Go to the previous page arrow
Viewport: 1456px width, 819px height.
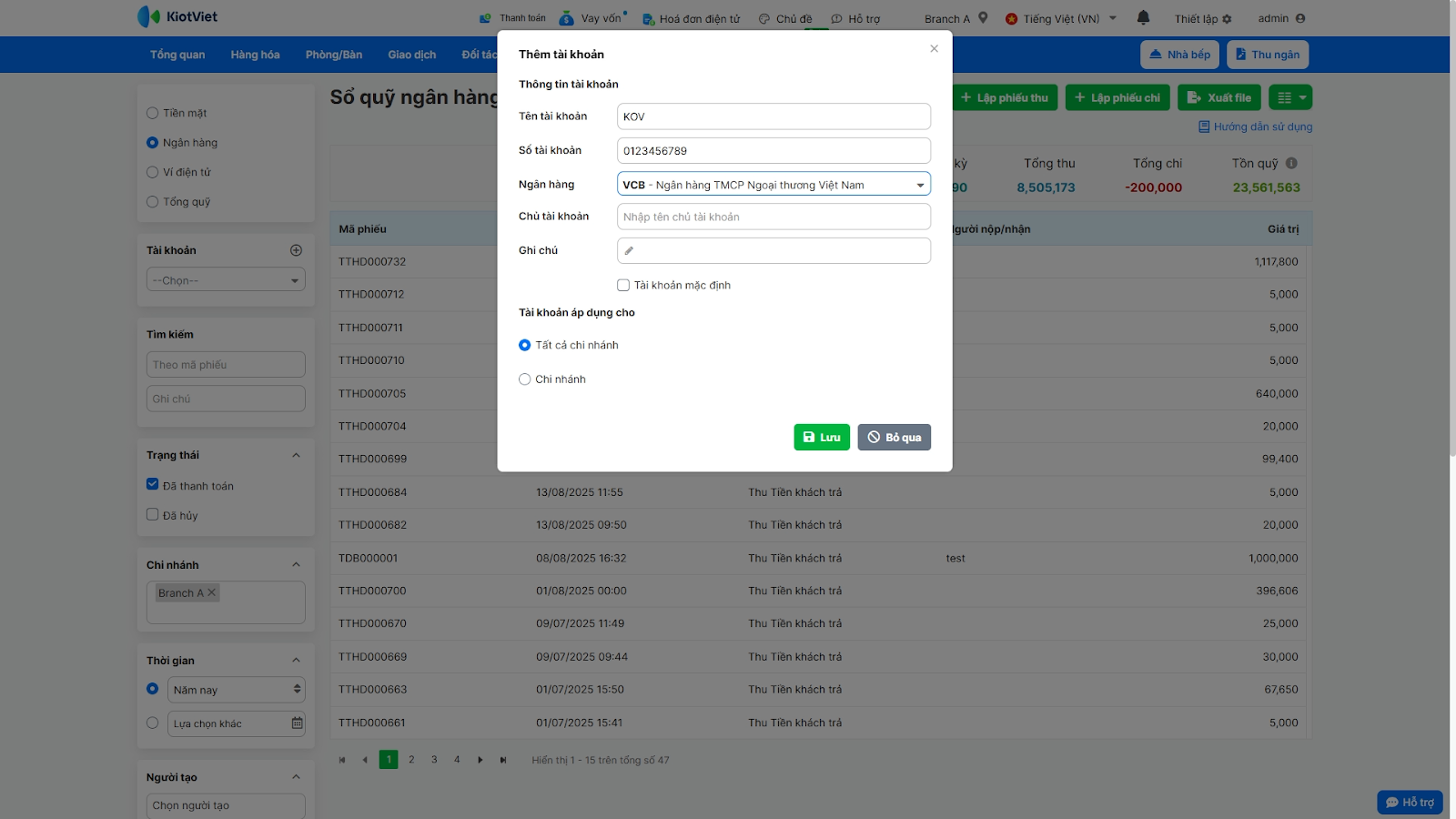click(x=365, y=760)
